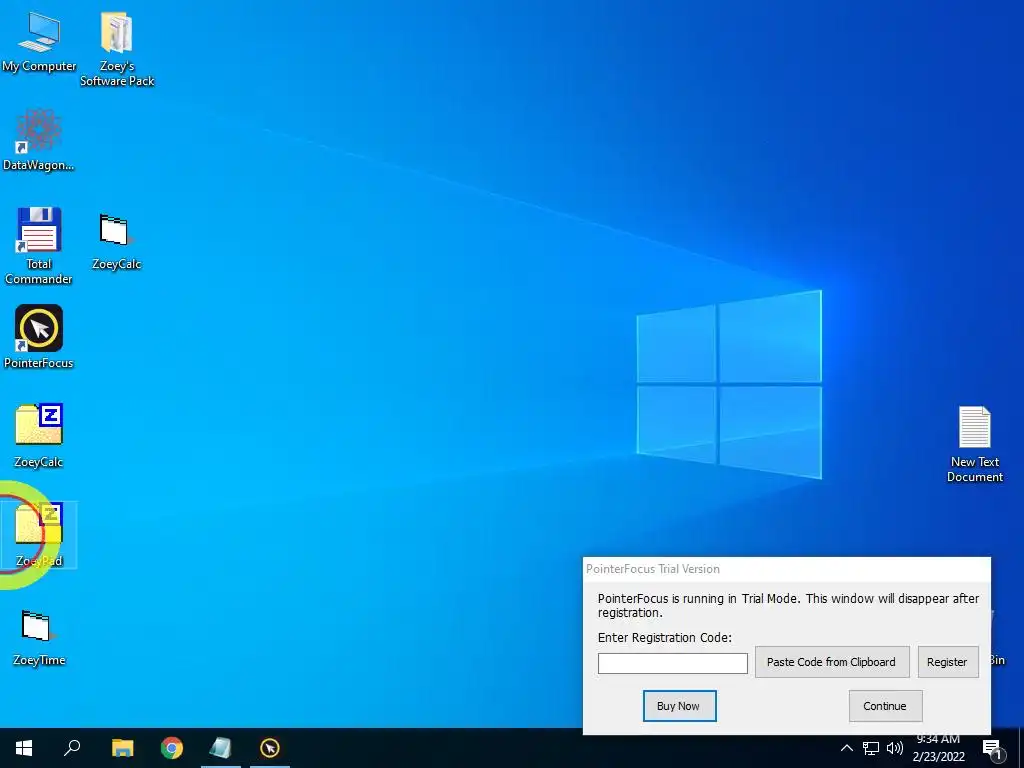The width and height of the screenshot is (1024, 768).
Task: Select the New Text Document file
Action: point(974,444)
